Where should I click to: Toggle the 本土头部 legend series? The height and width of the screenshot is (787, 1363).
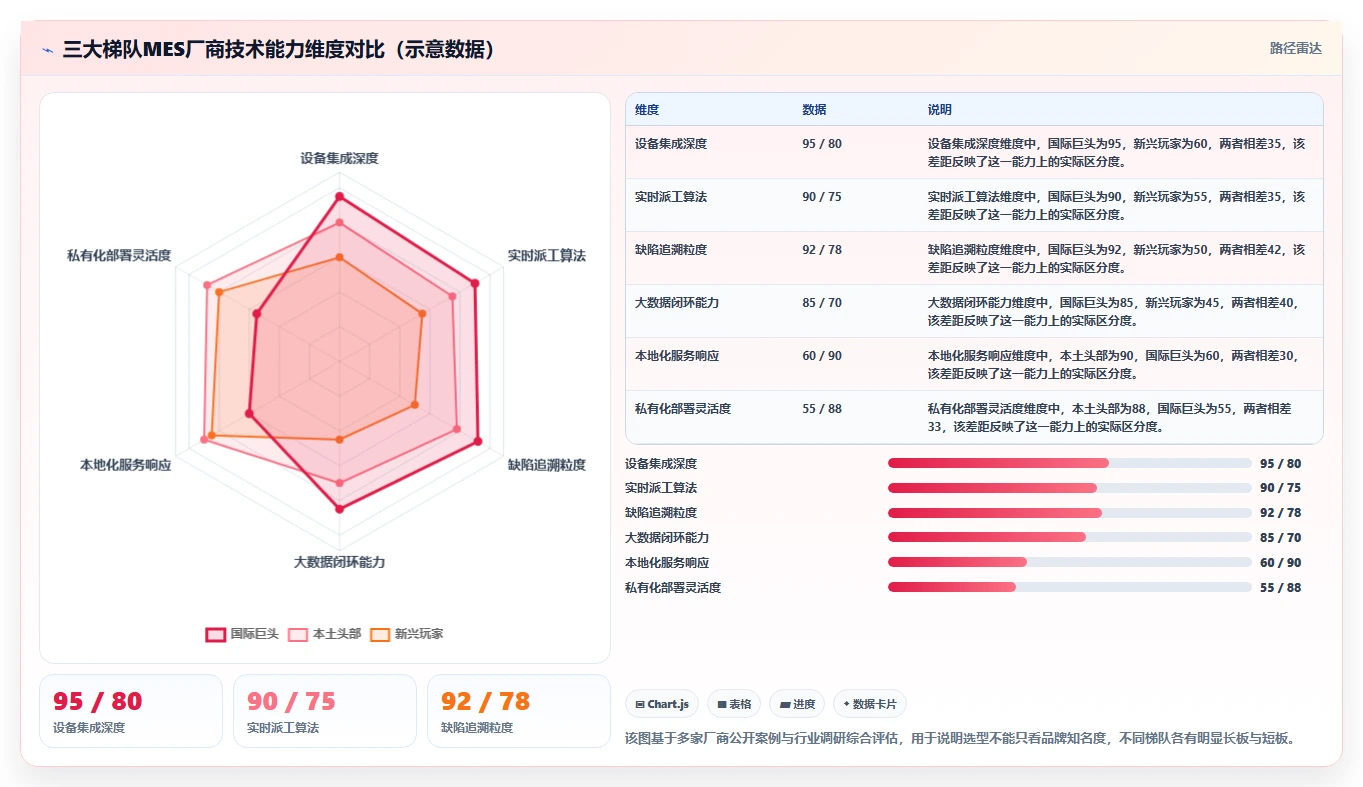coord(324,634)
